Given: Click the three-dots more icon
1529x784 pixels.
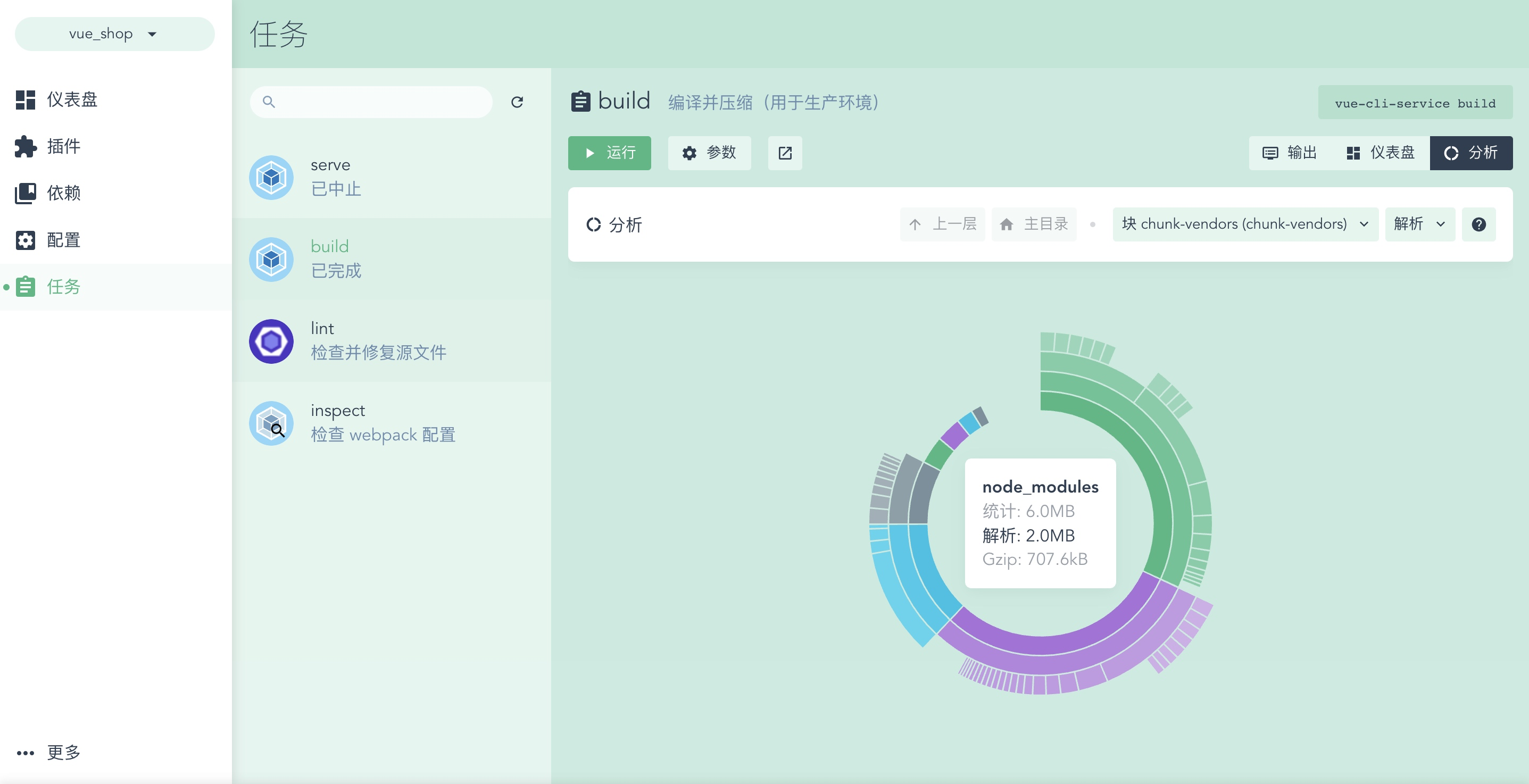Looking at the screenshot, I should [x=26, y=753].
